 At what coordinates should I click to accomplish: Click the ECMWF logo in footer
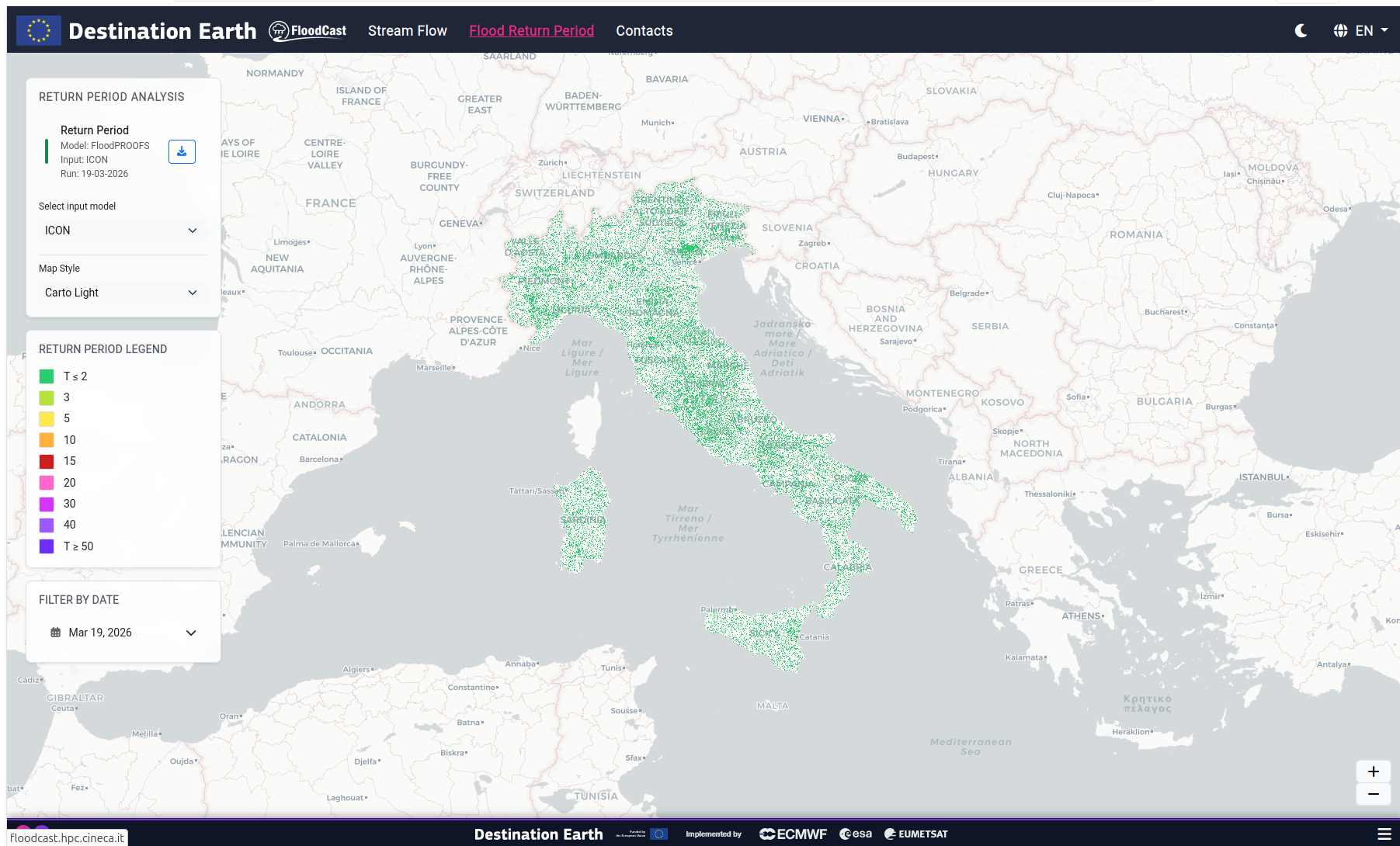point(793,834)
